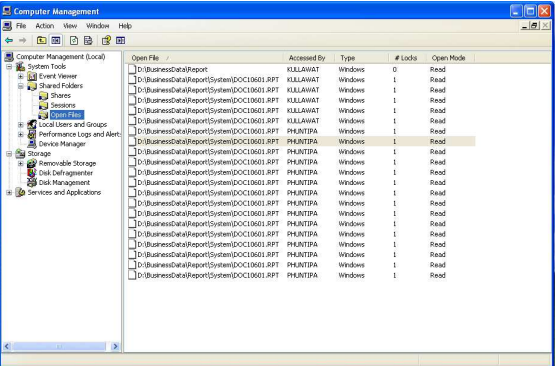556x366 pixels.
Task: Click the Disk Defragmenter icon
Action: (x=32, y=173)
